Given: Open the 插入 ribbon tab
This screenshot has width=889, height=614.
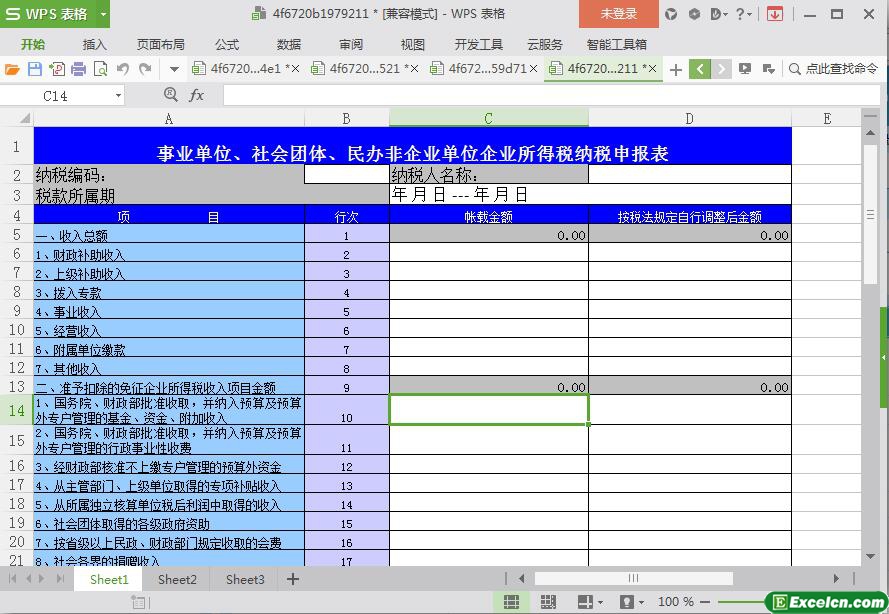Looking at the screenshot, I should pos(94,44).
